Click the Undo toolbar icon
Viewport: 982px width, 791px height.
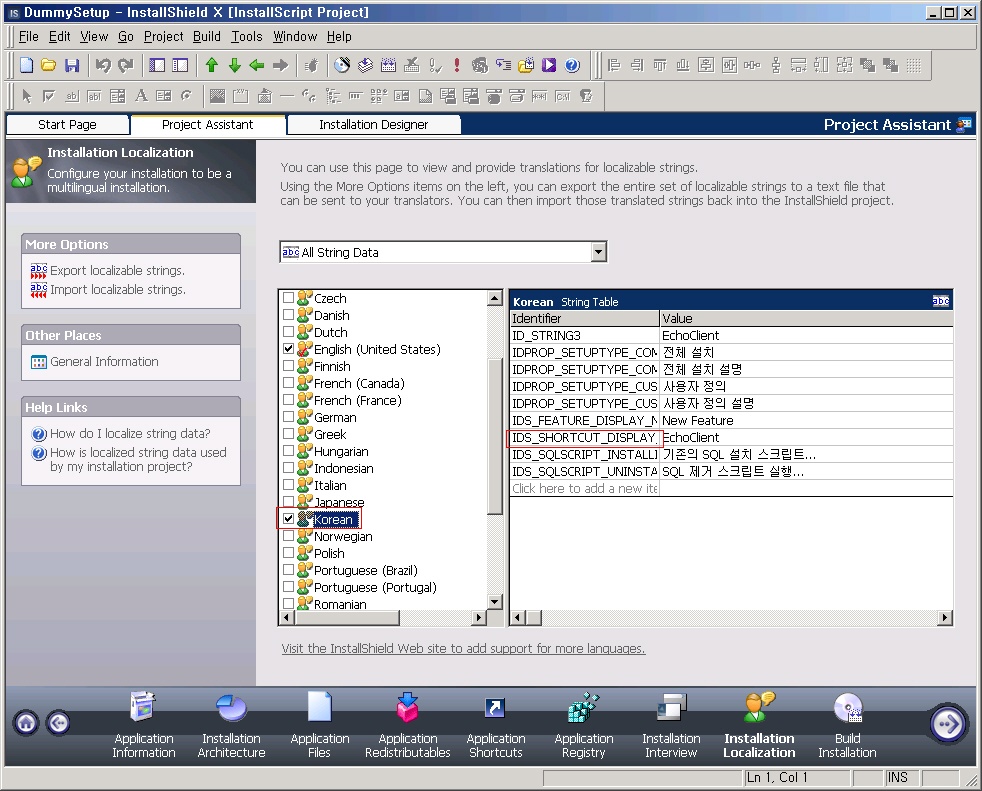coord(103,65)
